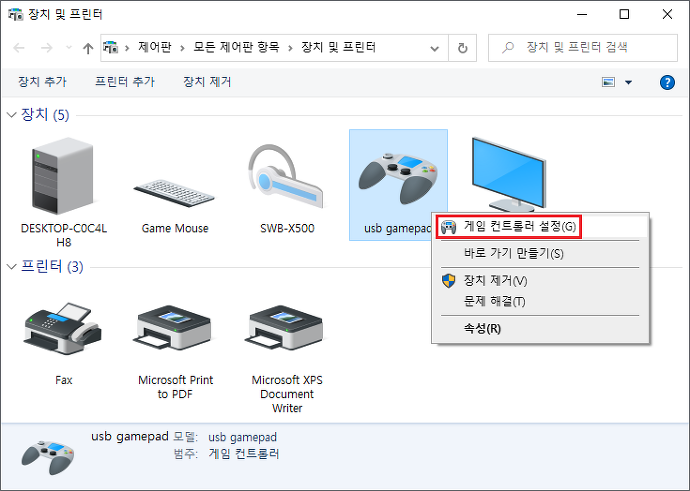Image resolution: width=690 pixels, height=491 pixels.
Task: Click the search magnifier icon
Action: 508,47
